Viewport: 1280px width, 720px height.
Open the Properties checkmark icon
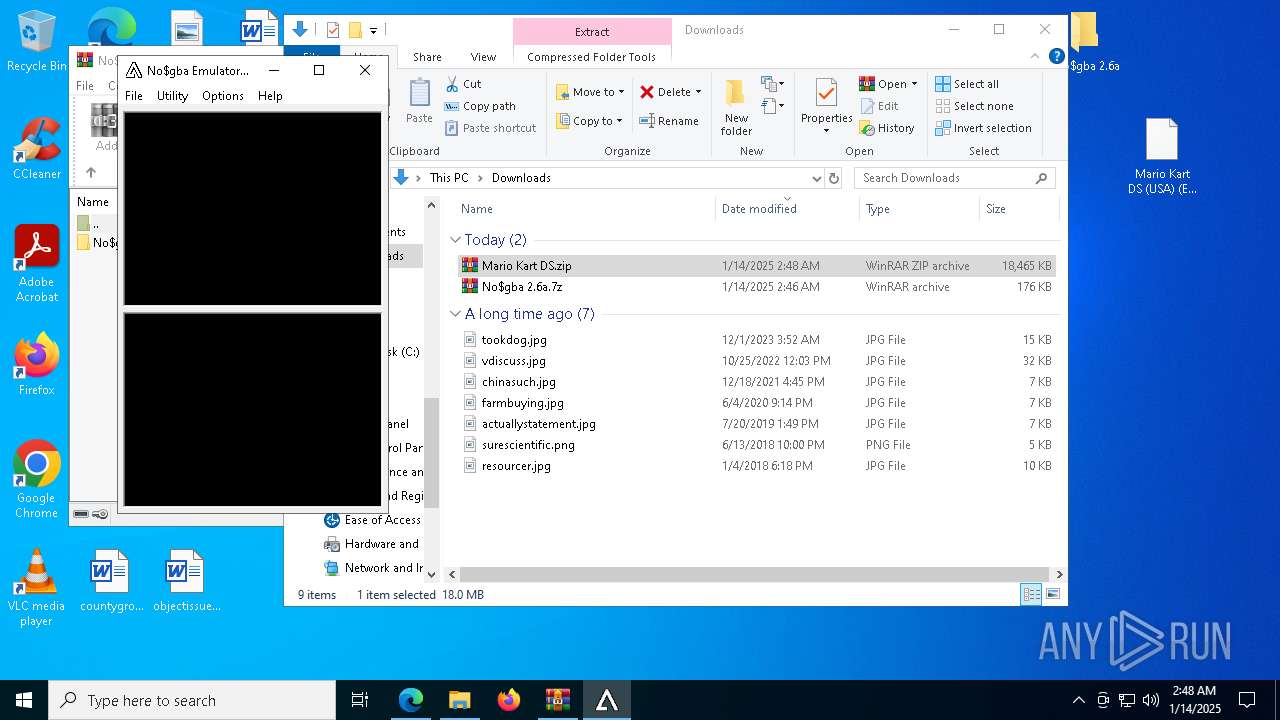(x=826, y=93)
